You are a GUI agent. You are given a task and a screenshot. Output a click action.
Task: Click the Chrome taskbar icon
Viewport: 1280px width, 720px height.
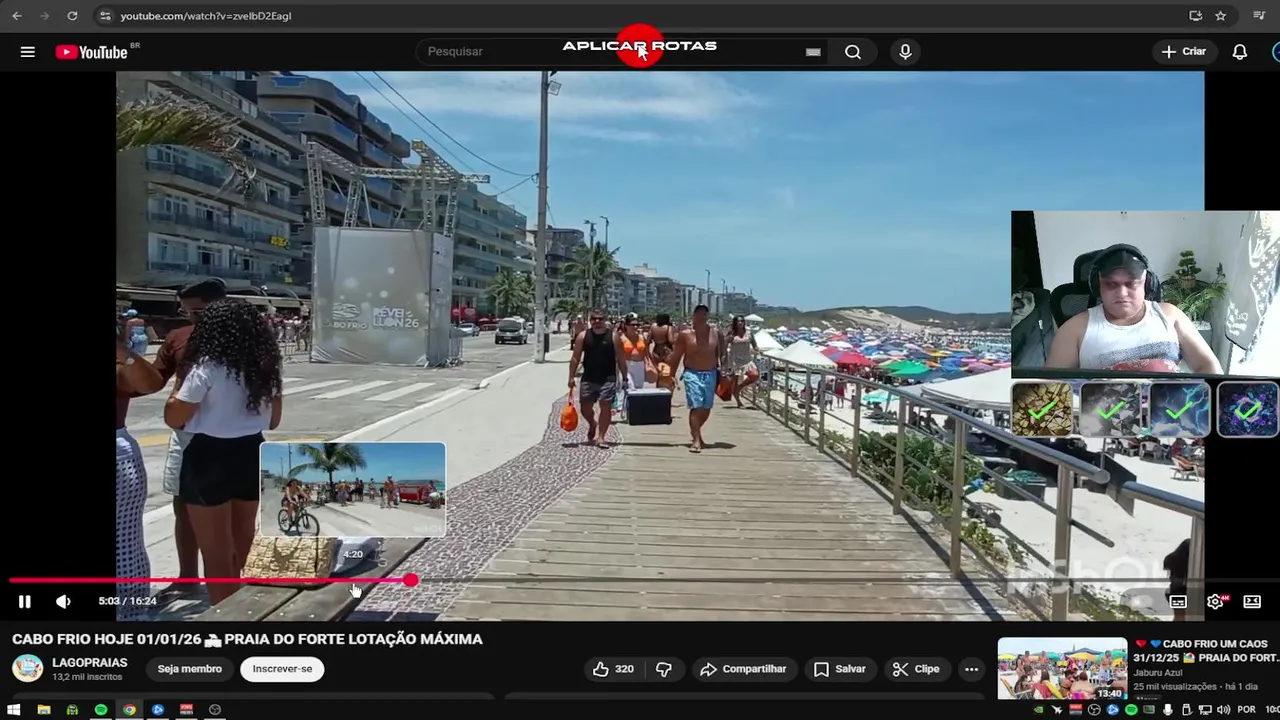(x=129, y=710)
